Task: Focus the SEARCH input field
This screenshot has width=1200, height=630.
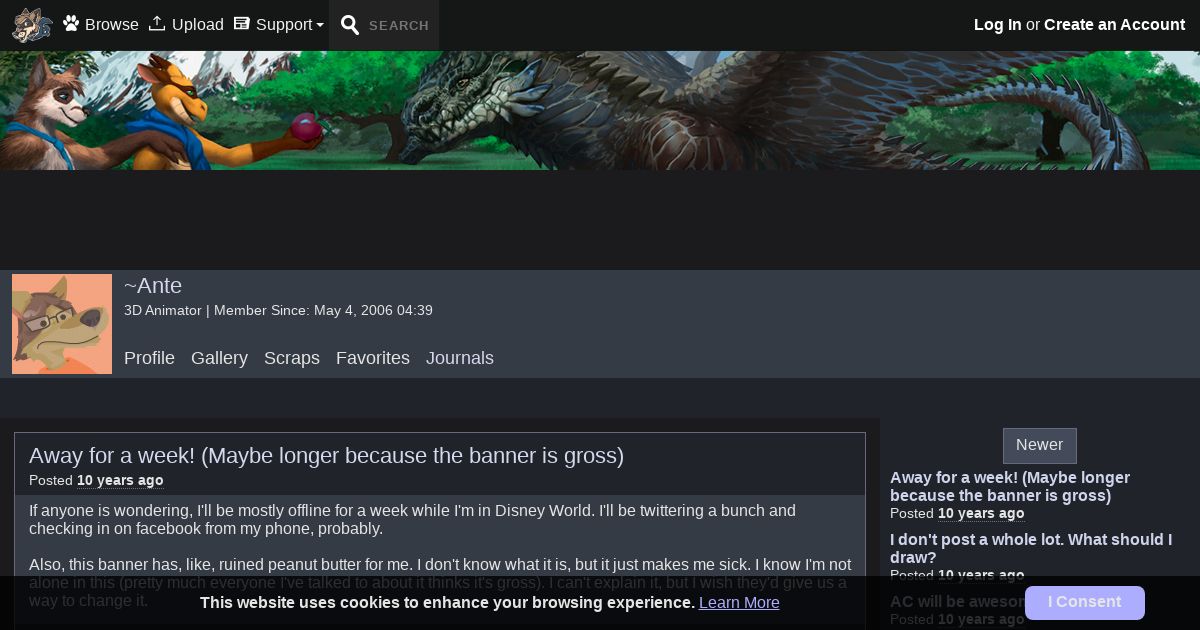Action: pos(399,25)
